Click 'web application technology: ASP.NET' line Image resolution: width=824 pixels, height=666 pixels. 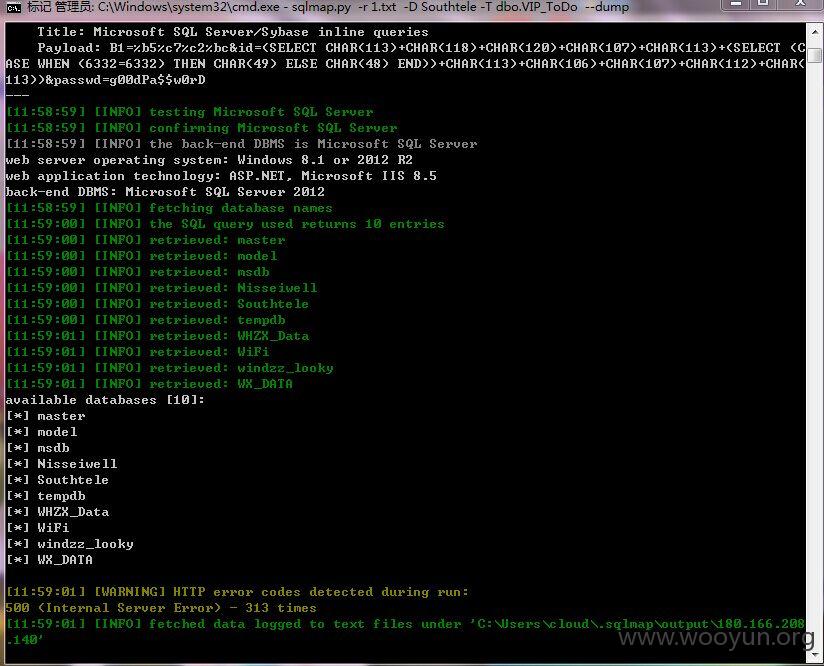click(x=221, y=176)
